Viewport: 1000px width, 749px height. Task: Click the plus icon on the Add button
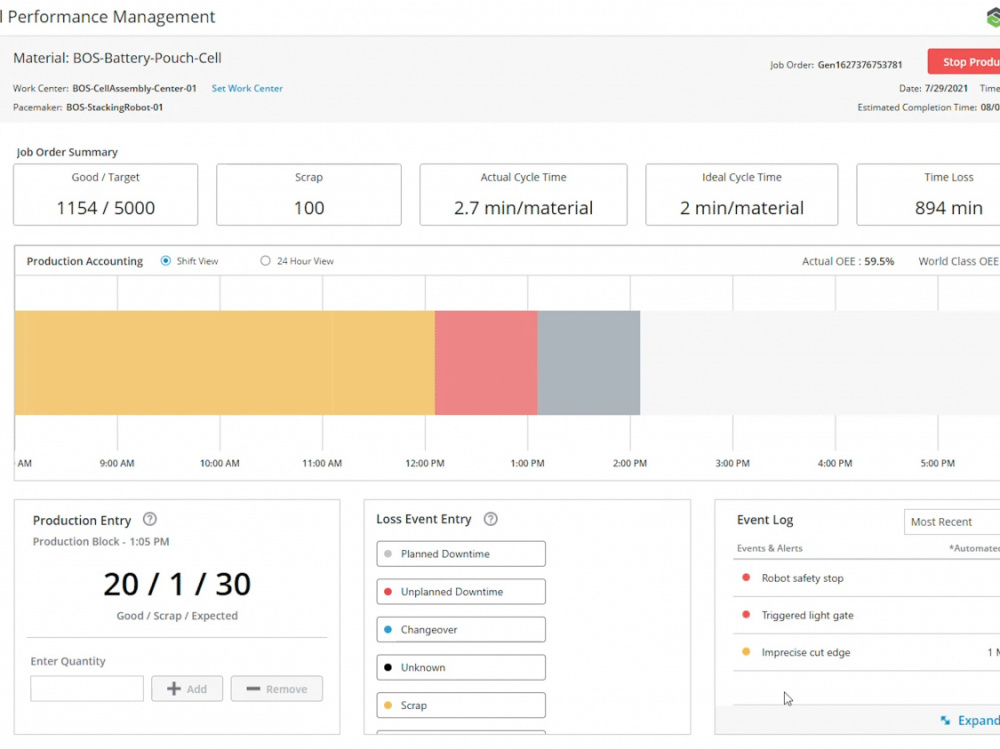(x=173, y=689)
